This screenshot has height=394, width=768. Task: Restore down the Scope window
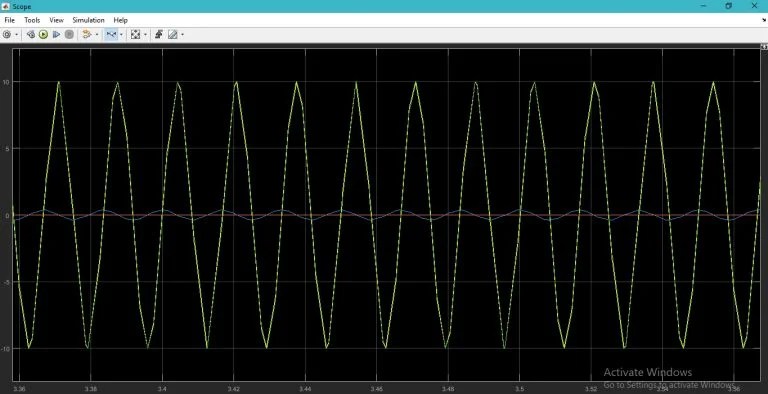pos(729,6)
